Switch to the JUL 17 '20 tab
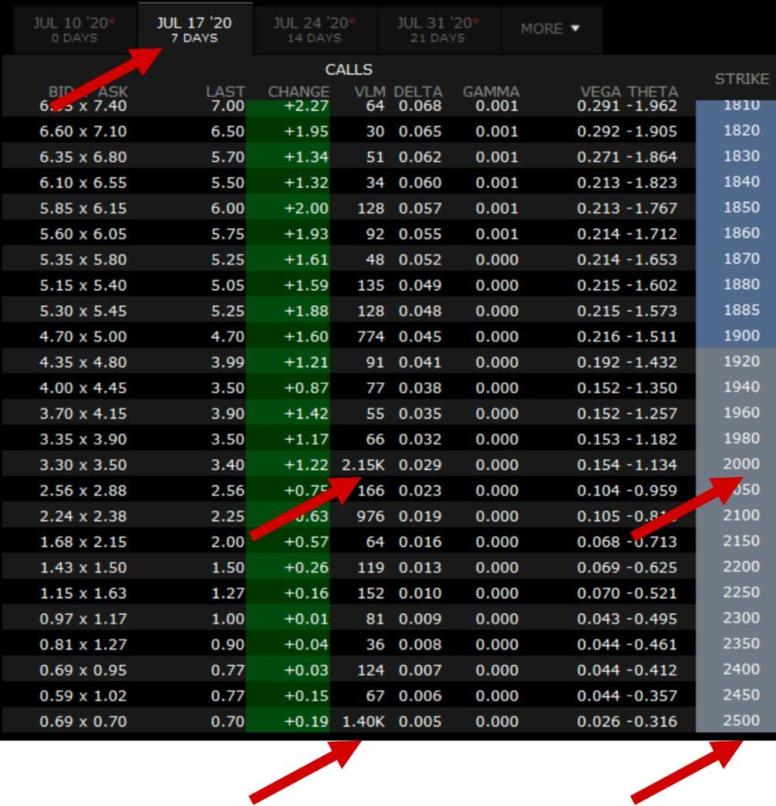Viewport: 776px width, 806px height. click(x=194, y=29)
